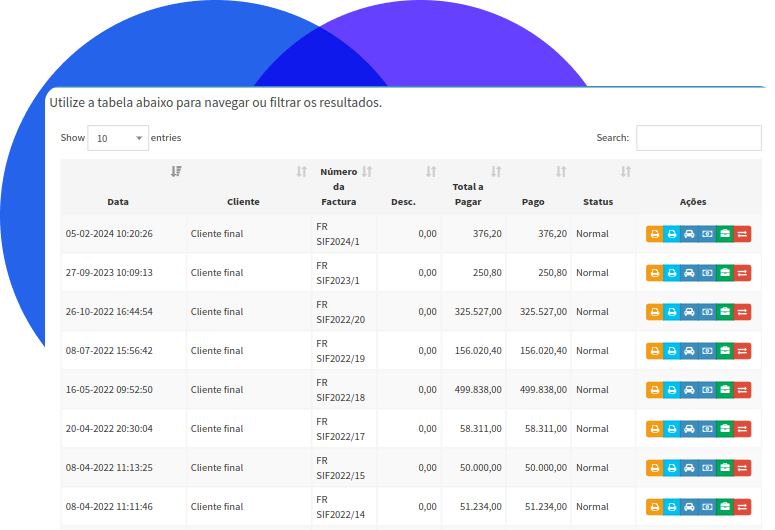Click money banknote icon for SIF2023/1
Image resolution: width=775 pixels, height=530 pixels.
tap(707, 273)
